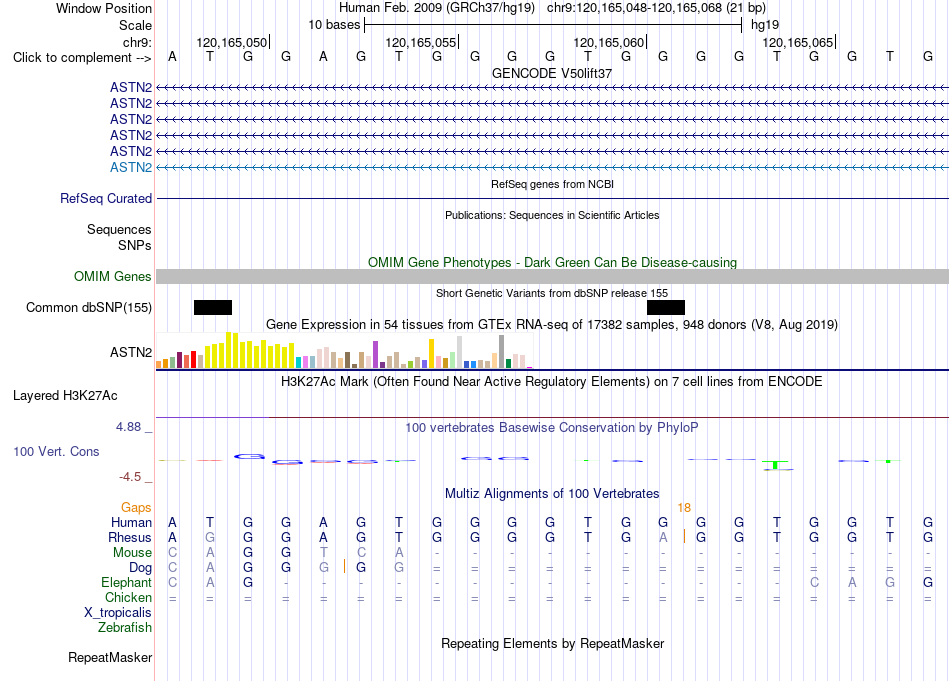The image size is (950, 681).
Task: Click the 'Rhesus' species label
Action: tap(130, 537)
